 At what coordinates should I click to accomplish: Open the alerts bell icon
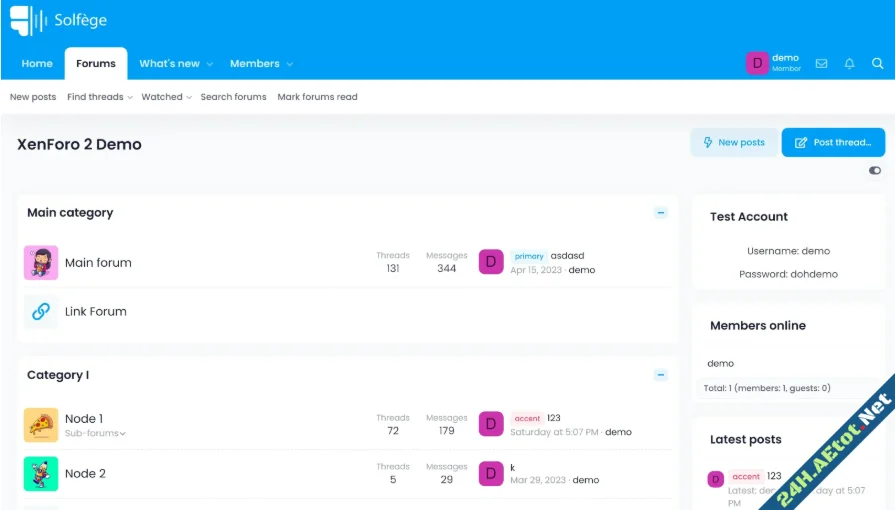click(849, 63)
